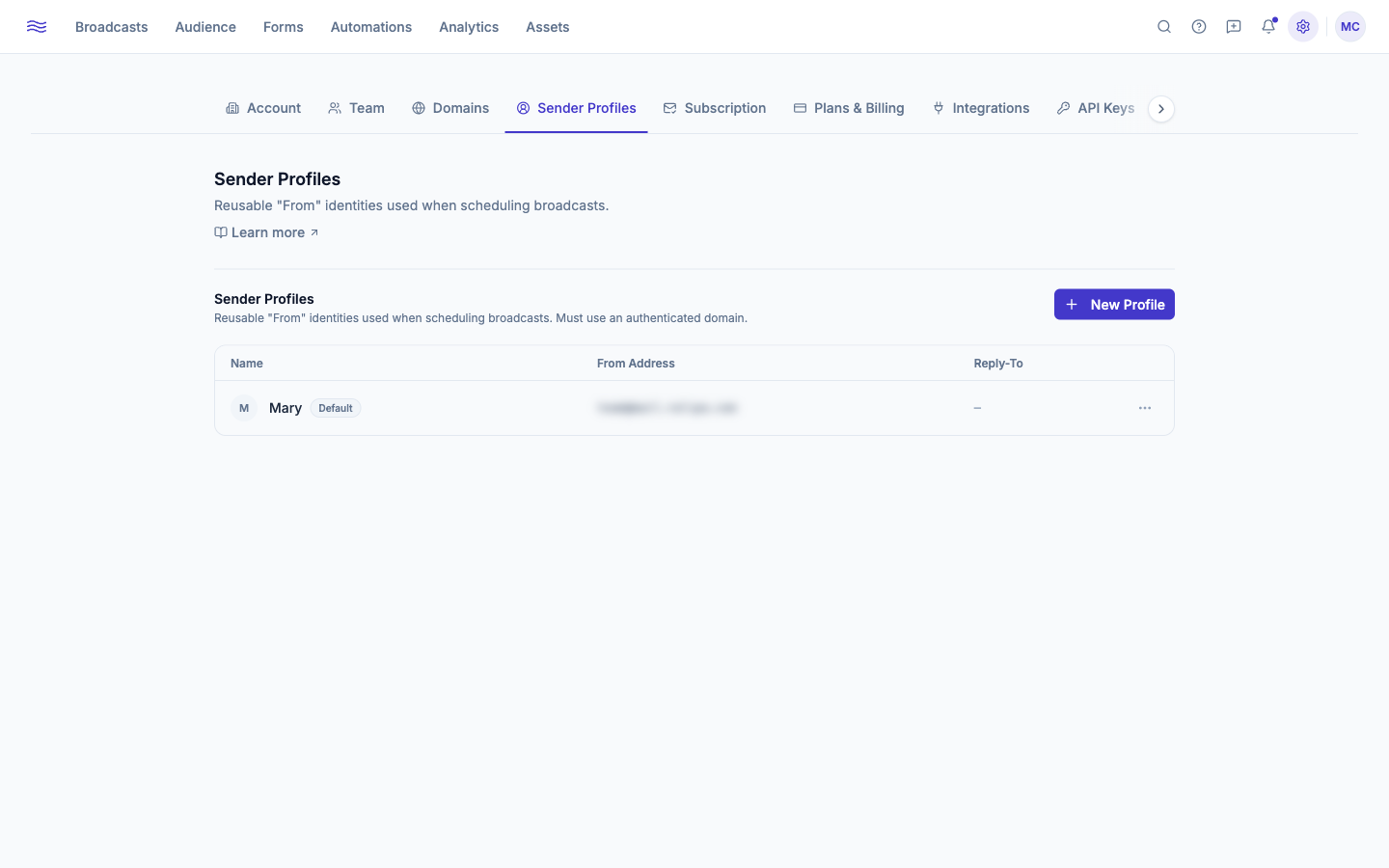Select the Sender Profiles tab
Screen dimensions: 1389x868
tap(577, 108)
